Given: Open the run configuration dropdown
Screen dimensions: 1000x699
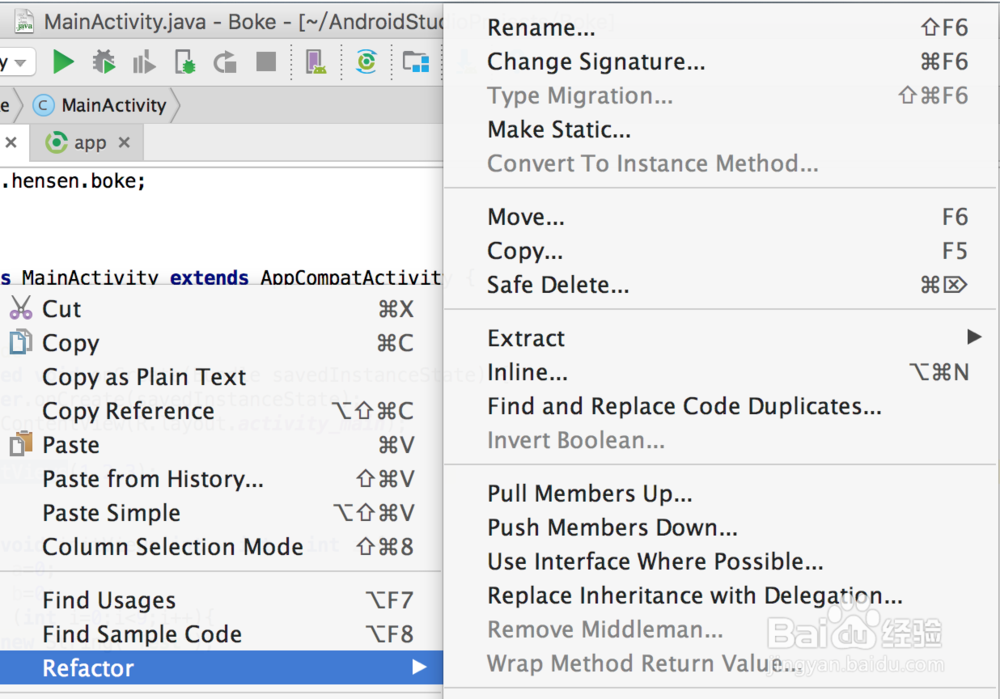Looking at the screenshot, I should point(18,63).
